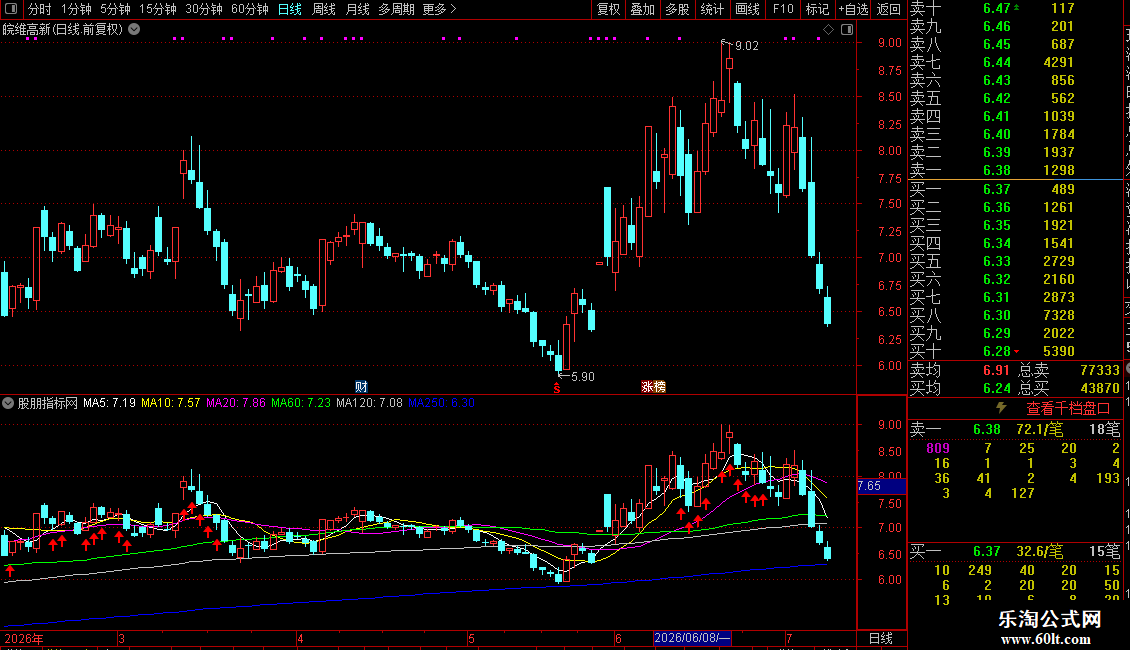Open the 多股 multi-stock view
Viewport: 1130px width, 650px height.
point(677,9)
